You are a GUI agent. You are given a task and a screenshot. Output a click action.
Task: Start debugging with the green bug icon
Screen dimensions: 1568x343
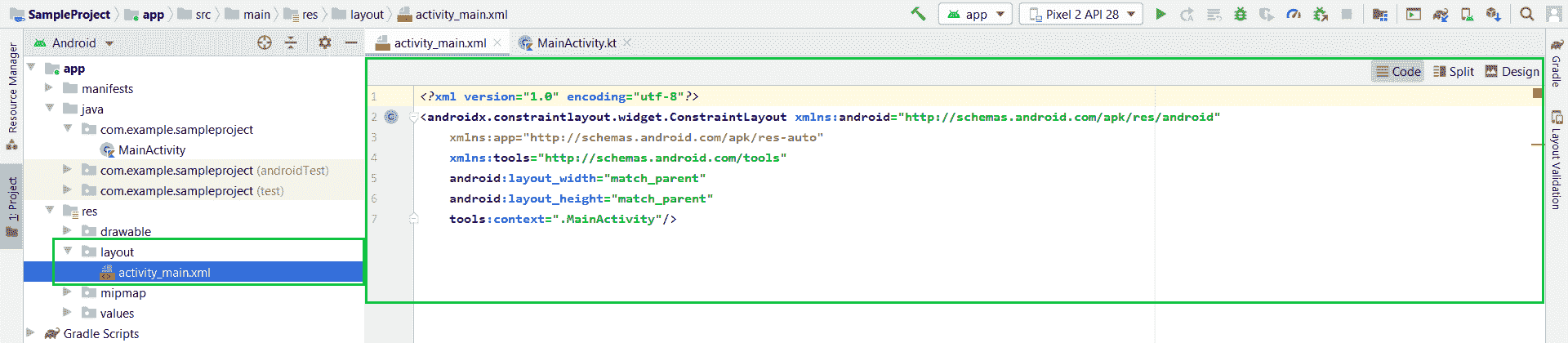point(1240,14)
